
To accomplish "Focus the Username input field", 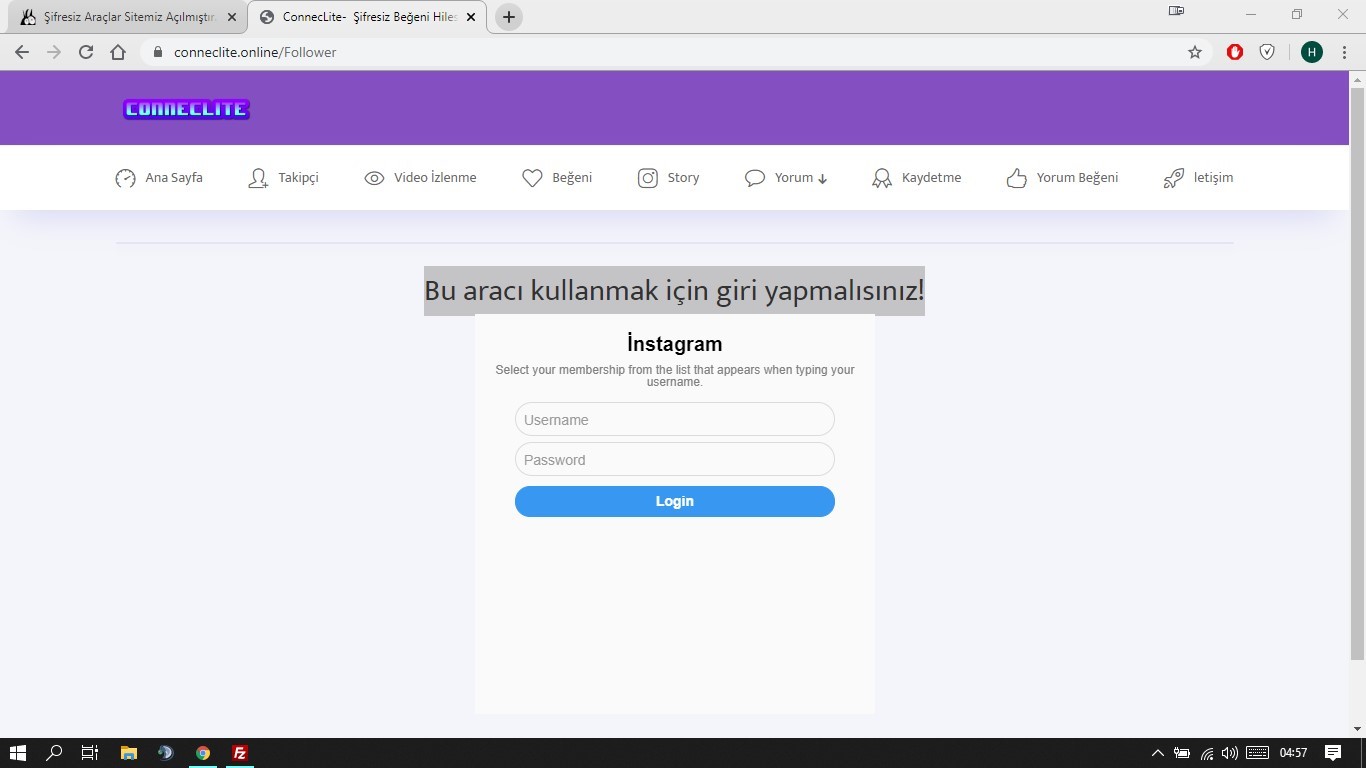I will click(675, 419).
